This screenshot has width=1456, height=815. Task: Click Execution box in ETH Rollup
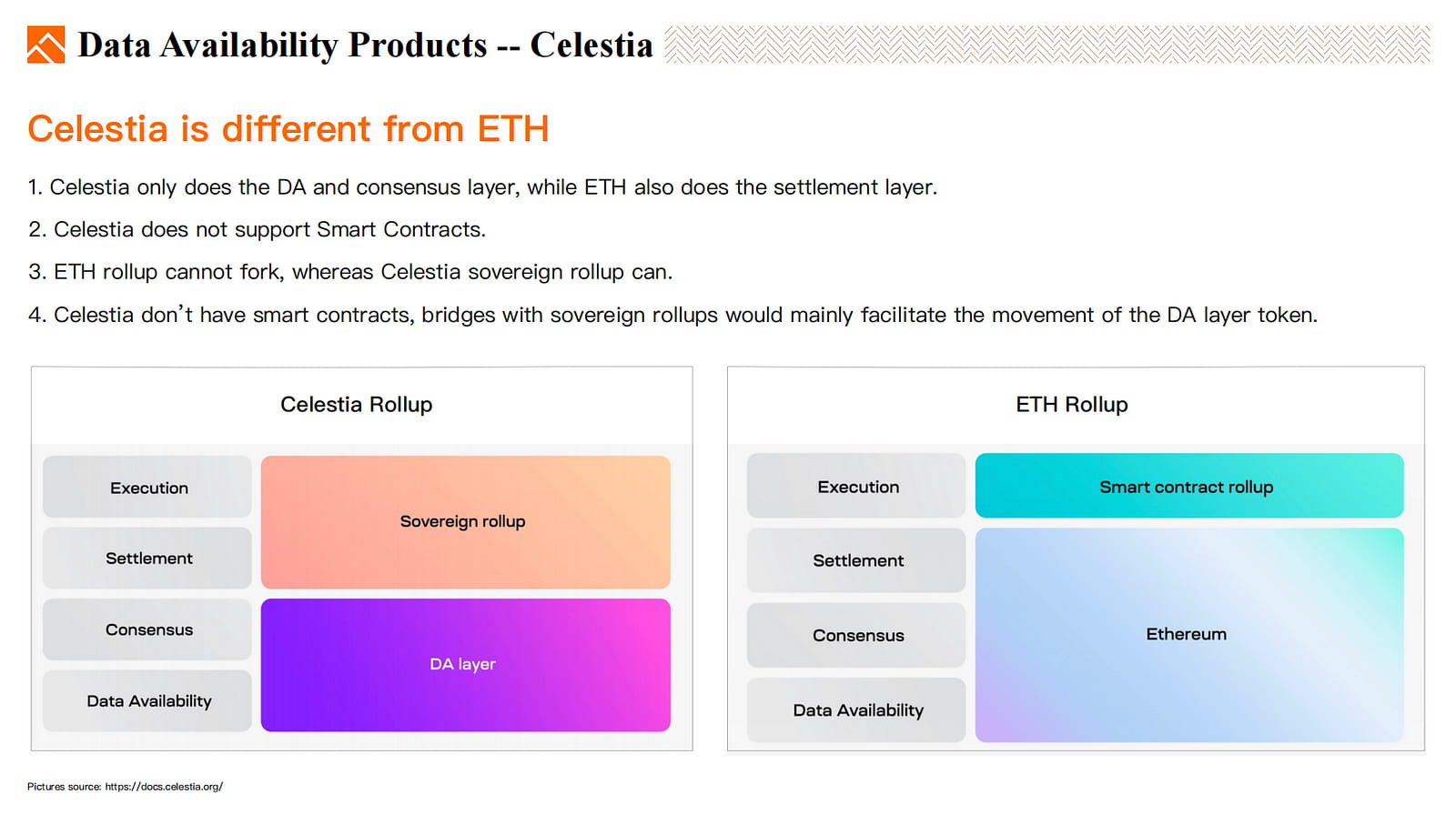[x=856, y=486]
